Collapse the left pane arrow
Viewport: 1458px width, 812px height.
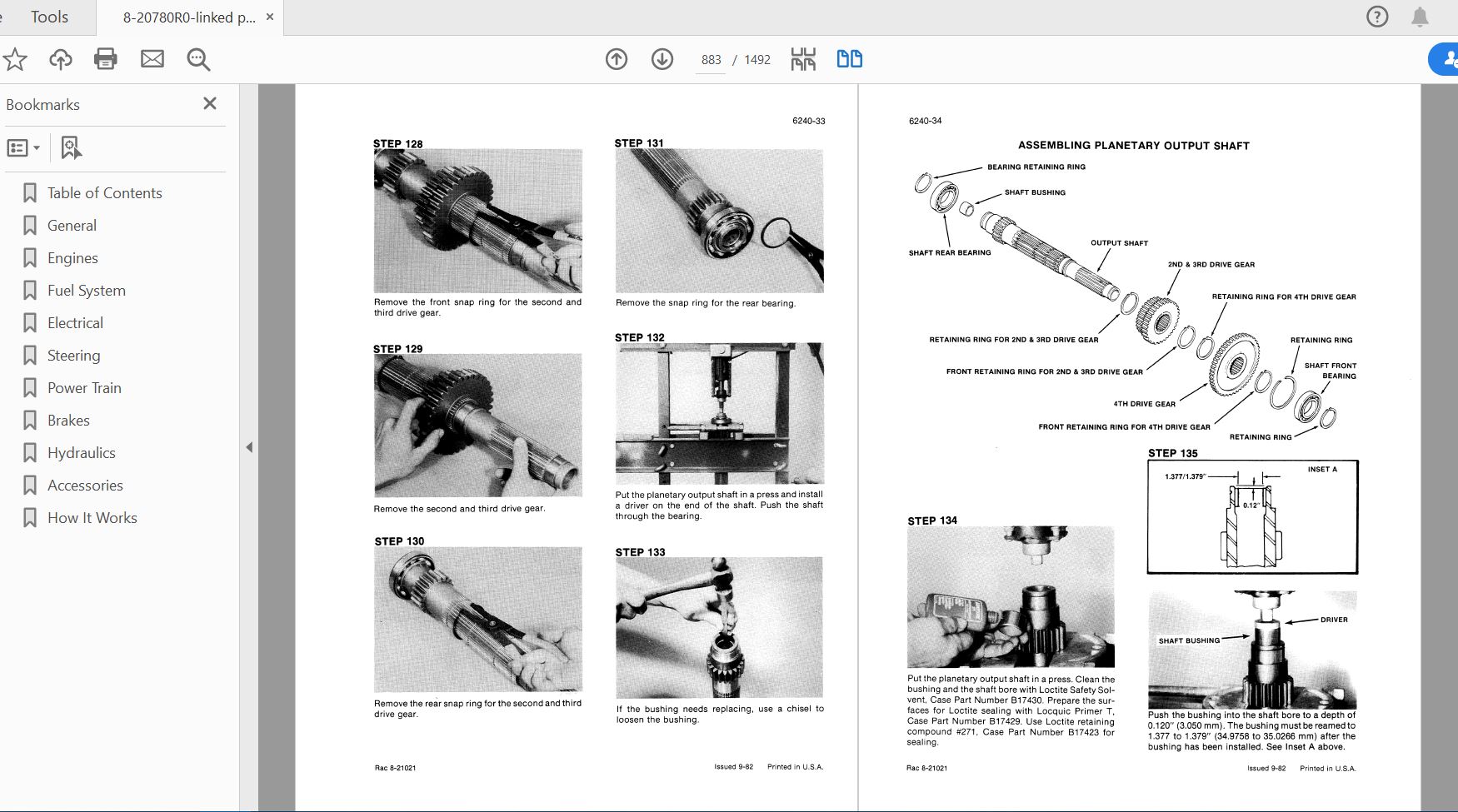[x=249, y=447]
